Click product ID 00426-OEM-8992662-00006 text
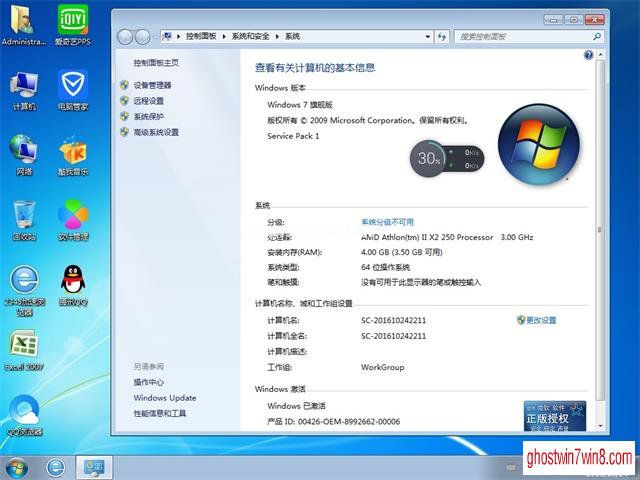This screenshot has width=640, height=480. click(349, 421)
